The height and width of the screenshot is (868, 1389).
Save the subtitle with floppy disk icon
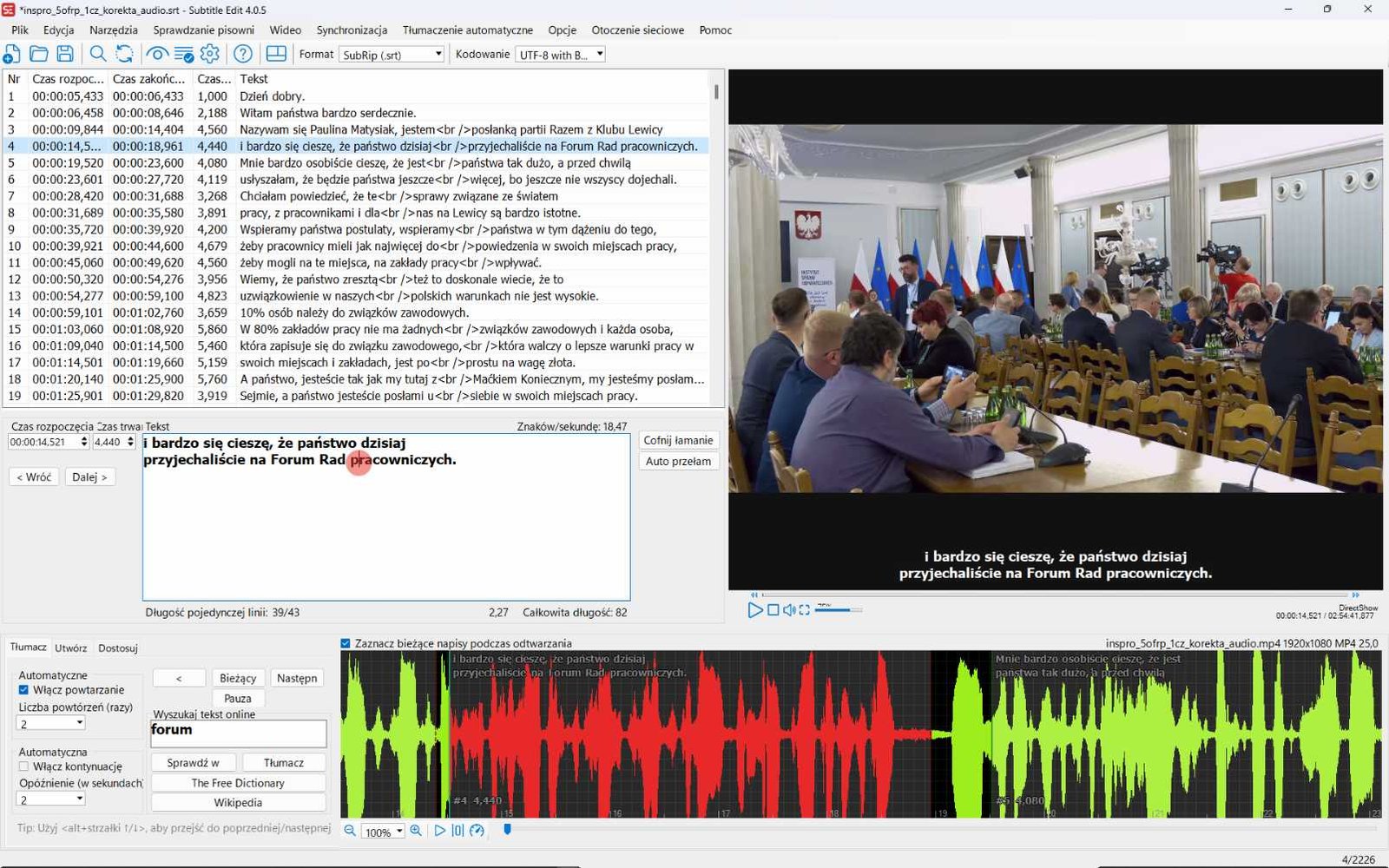pos(65,54)
